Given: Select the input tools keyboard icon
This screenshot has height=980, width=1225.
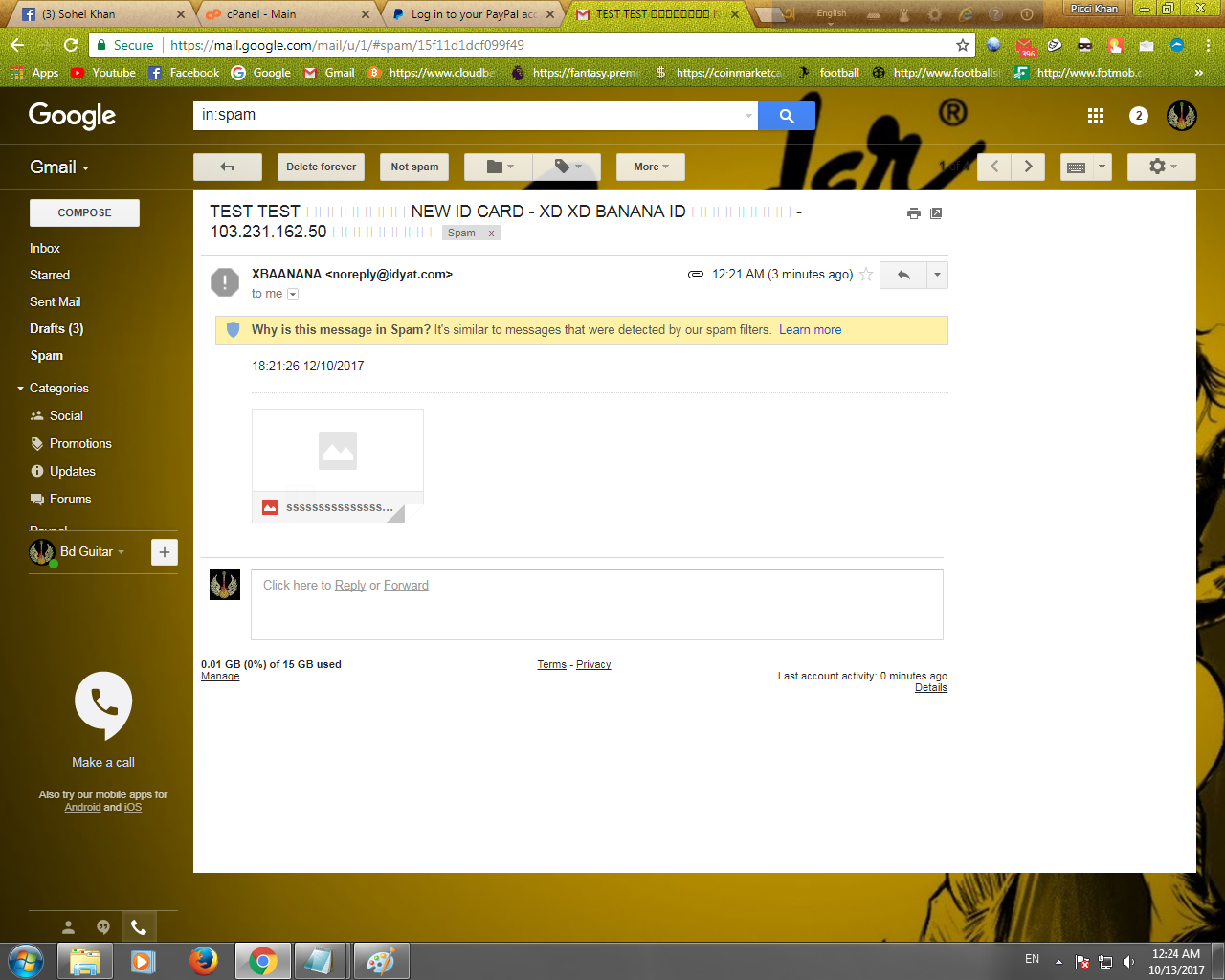Looking at the screenshot, I should tap(1077, 167).
